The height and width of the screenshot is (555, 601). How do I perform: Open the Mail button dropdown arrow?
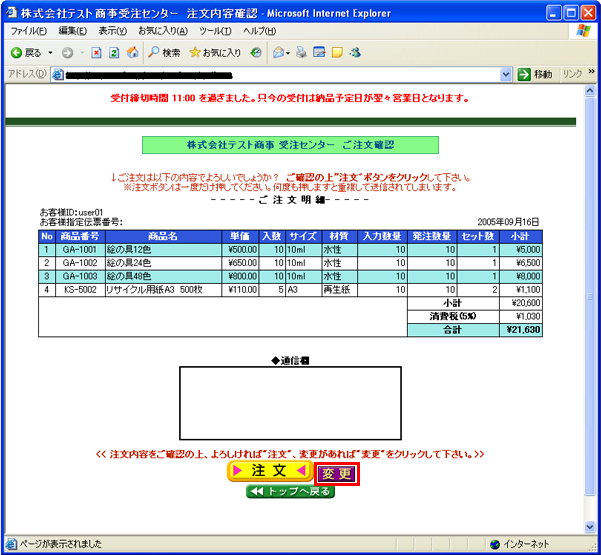tap(288, 53)
